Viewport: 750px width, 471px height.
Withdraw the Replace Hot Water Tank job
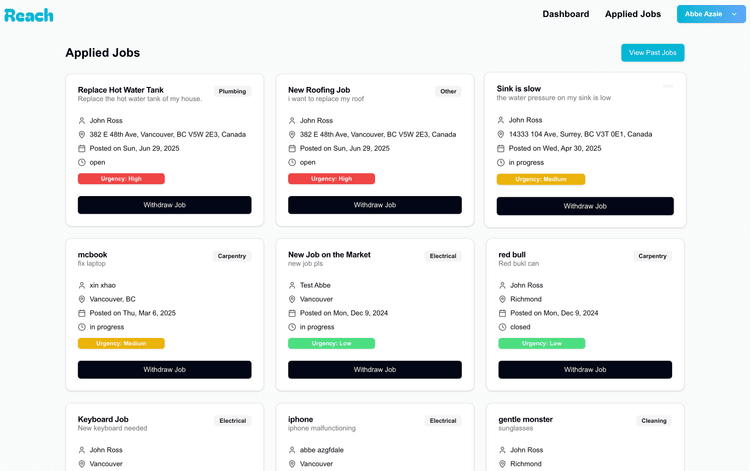coord(164,205)
